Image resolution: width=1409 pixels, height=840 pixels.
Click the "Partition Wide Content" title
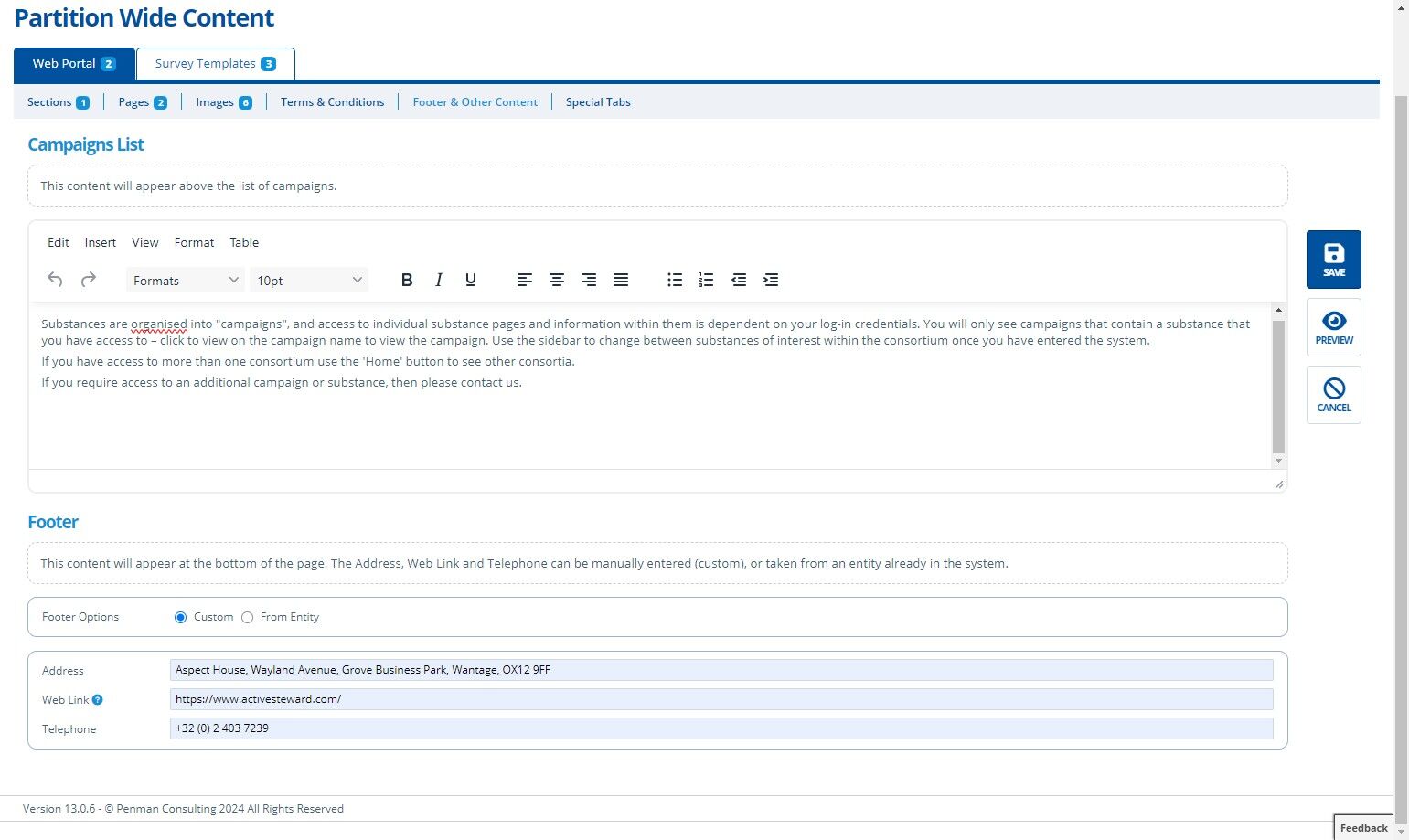coord(144,18)
